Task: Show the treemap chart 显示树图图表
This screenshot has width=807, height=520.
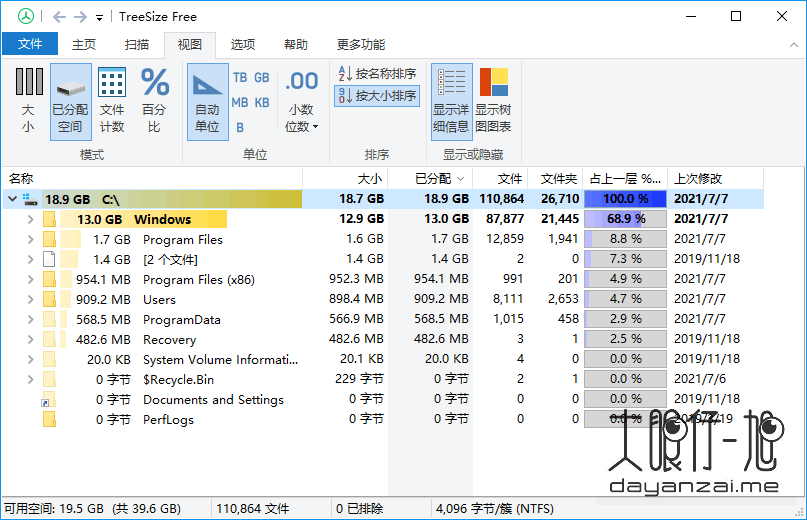Action: [493, 101]
